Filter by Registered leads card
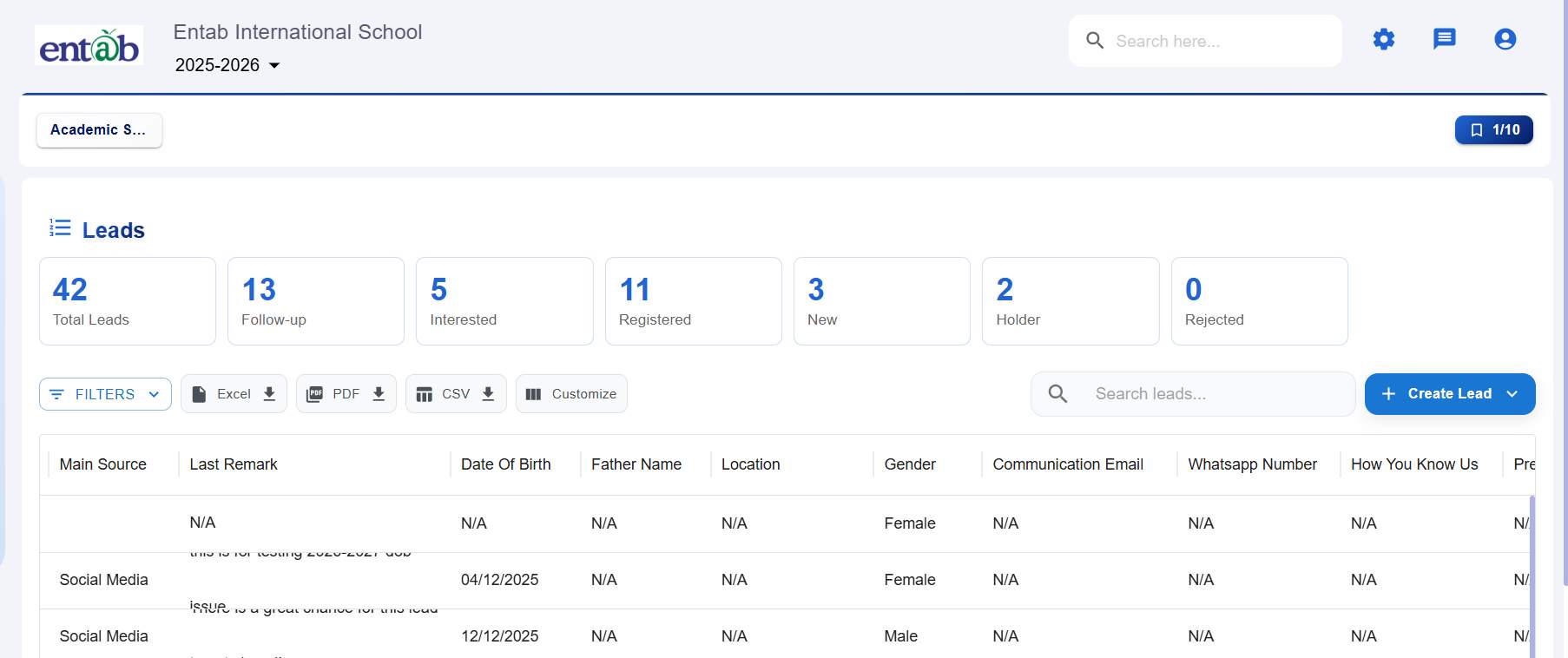Viewport: 1568px width, 658px height. point(693,301)
